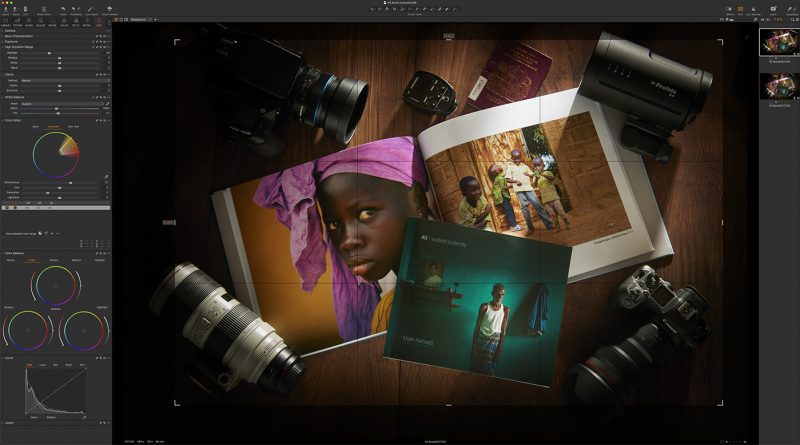
Task: Click the Redo arrow in the toolbar
Action: pos(79,8)
